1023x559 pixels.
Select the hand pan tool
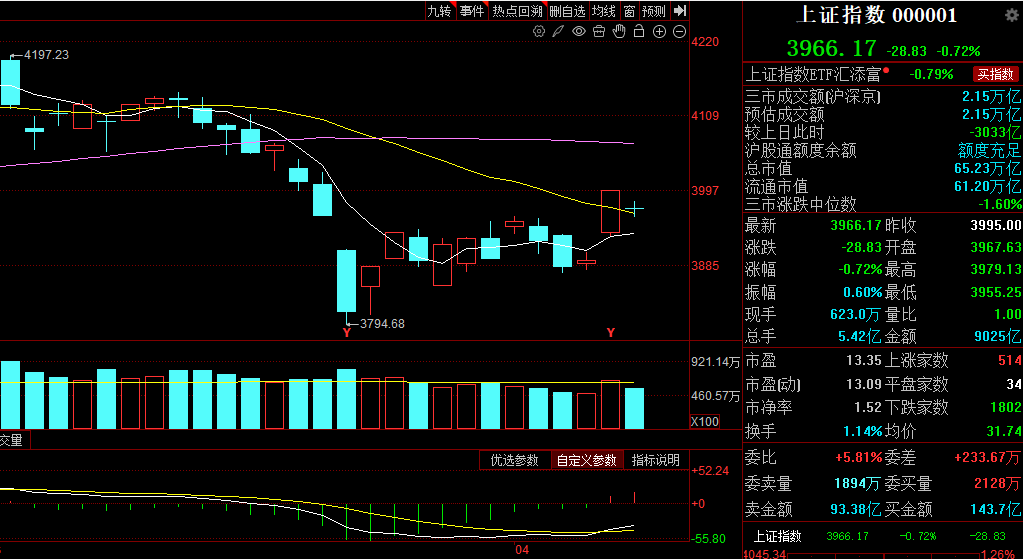tap(619, 32)
